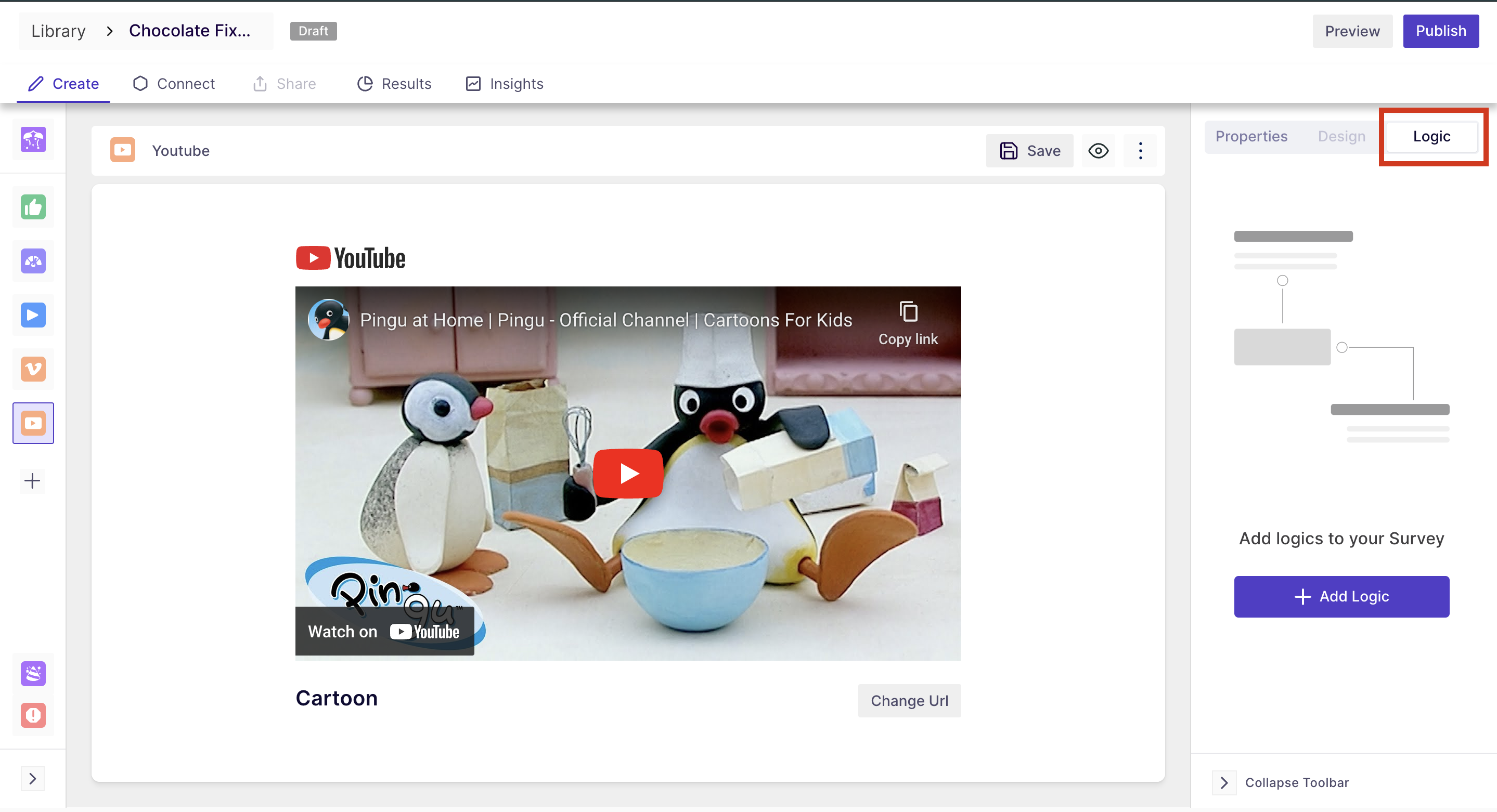The image size is (1497, 812).
Task: Select the orange Vimeo question icon
Action: (33, 369)
